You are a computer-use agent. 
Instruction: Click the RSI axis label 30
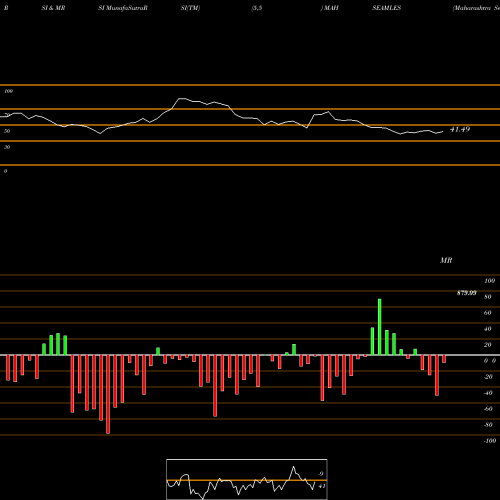(7, 147)
